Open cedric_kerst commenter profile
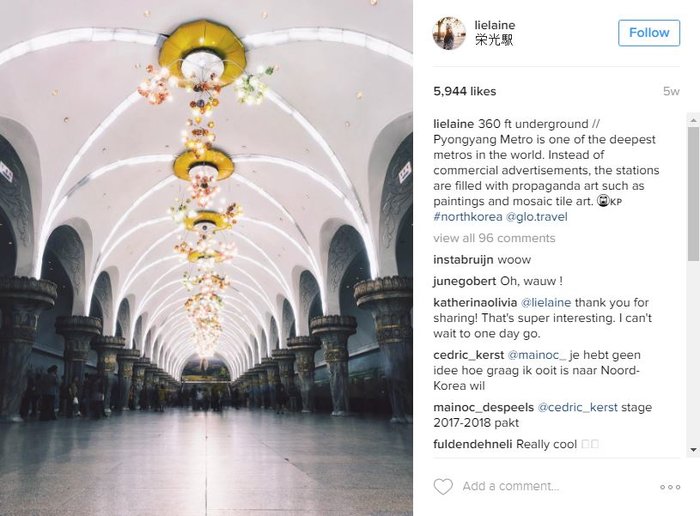This screenshot has width=700, height=516. [x=470, y=353]
